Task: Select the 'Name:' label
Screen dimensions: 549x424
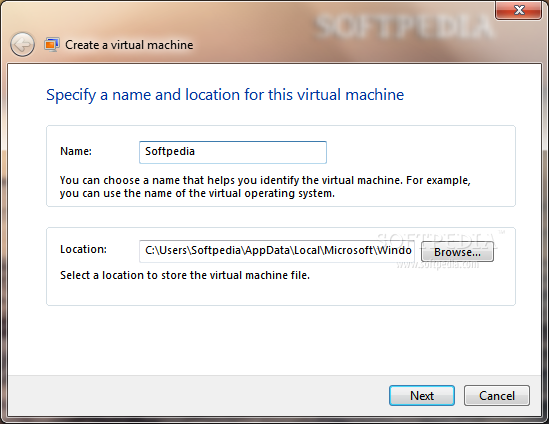Action: 76,151
